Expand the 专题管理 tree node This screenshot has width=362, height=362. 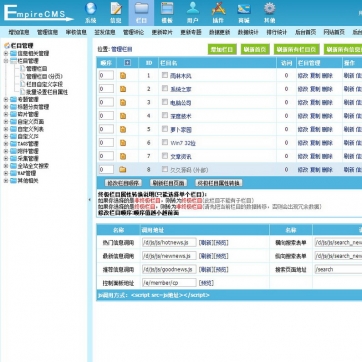tap(6, 99)
